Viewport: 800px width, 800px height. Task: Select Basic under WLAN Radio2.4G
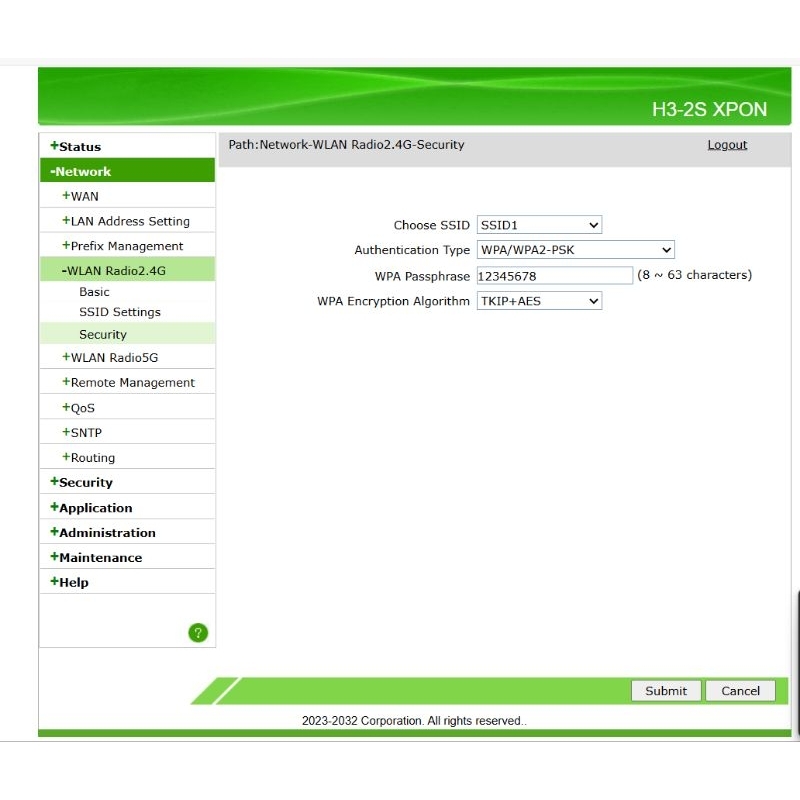[x=94, y=292]
